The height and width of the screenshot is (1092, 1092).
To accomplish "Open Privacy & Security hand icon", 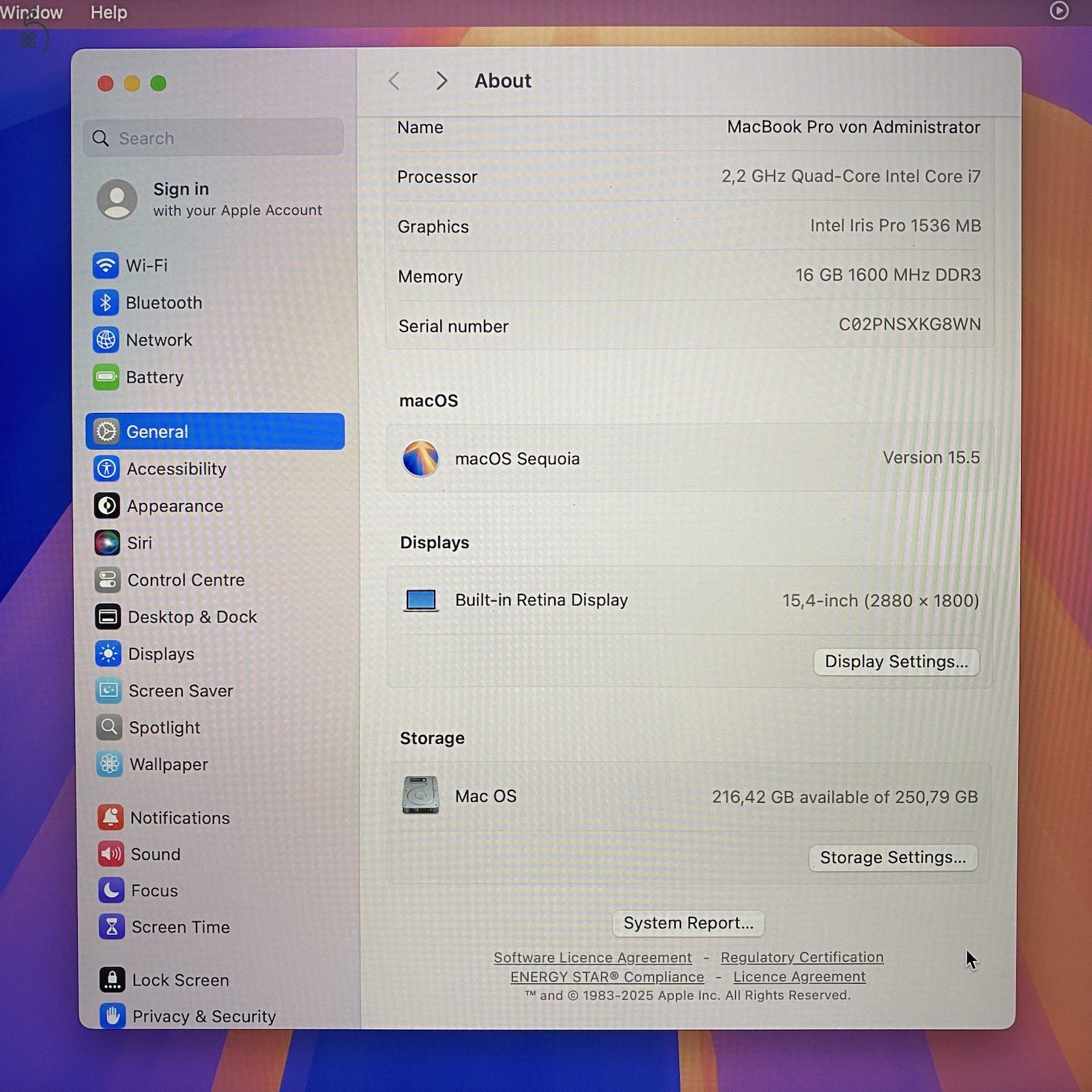I will point(113,1016).
